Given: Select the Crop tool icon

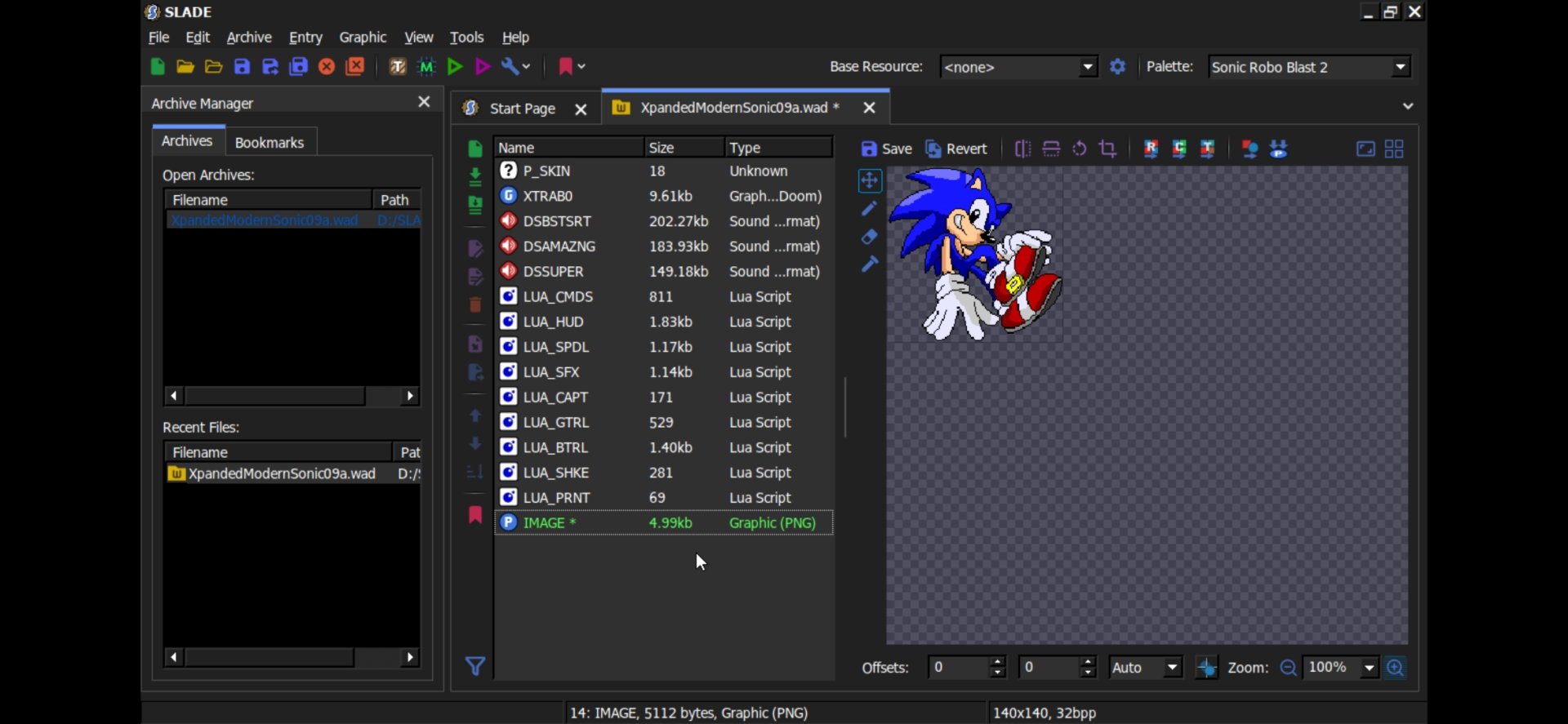Looking at the screenshot, I should (1107, 149).
